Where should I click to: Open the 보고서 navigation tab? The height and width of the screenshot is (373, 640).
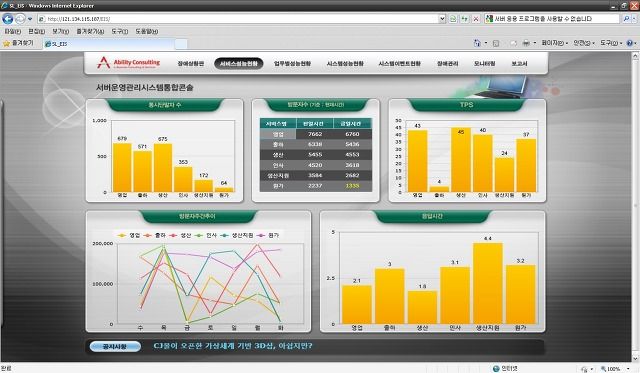coord(519,64)
